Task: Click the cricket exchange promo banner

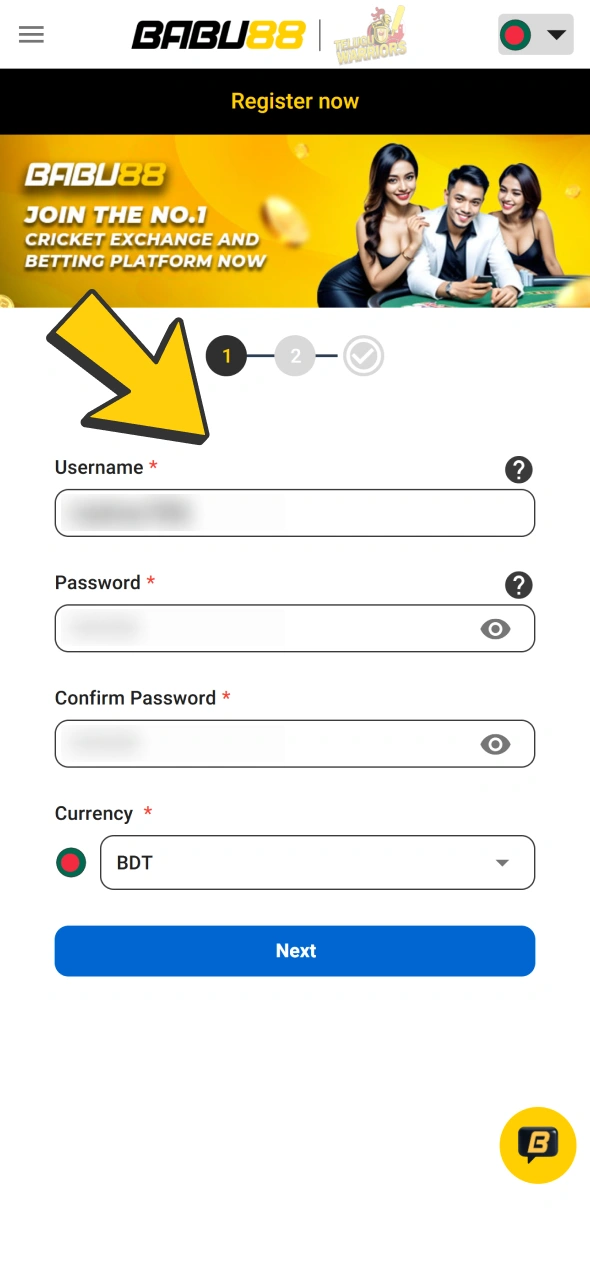Action: coord(295,222)
